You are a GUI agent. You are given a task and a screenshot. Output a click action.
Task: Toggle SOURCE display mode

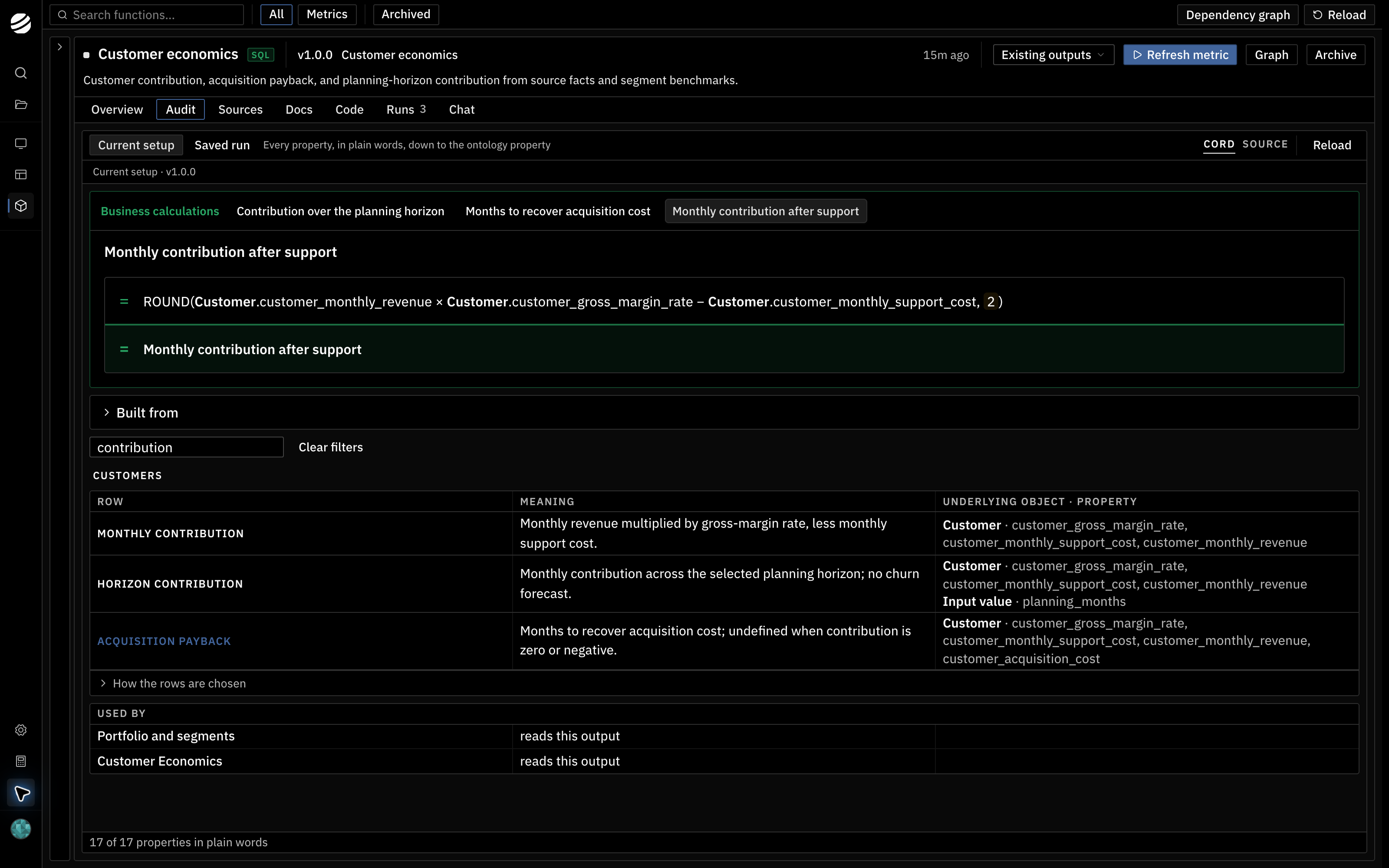tap(1265, 144)
